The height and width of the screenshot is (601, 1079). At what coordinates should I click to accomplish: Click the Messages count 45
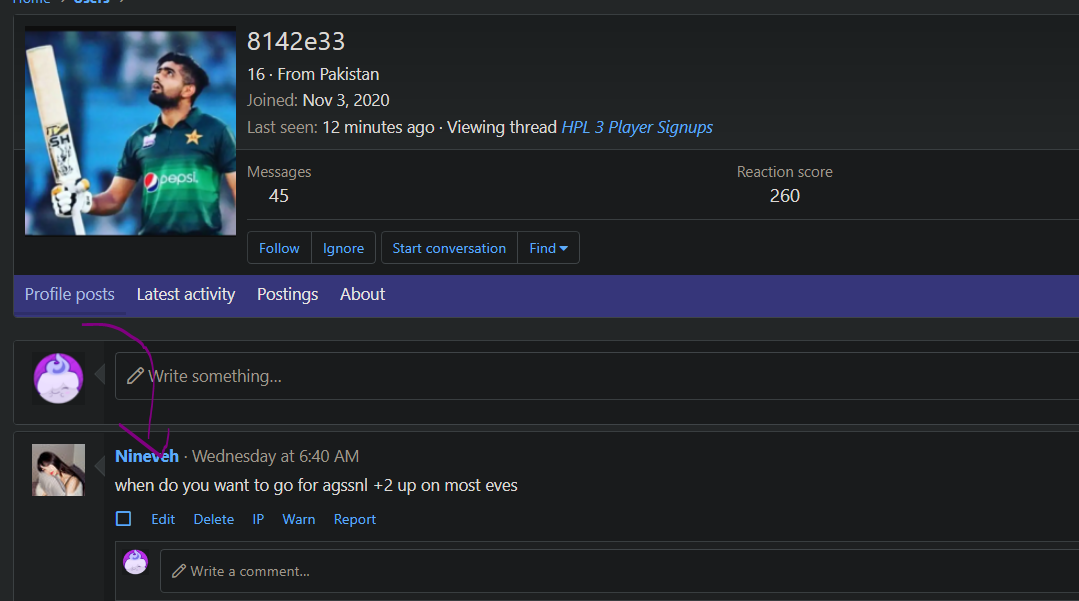pos(279,196)
